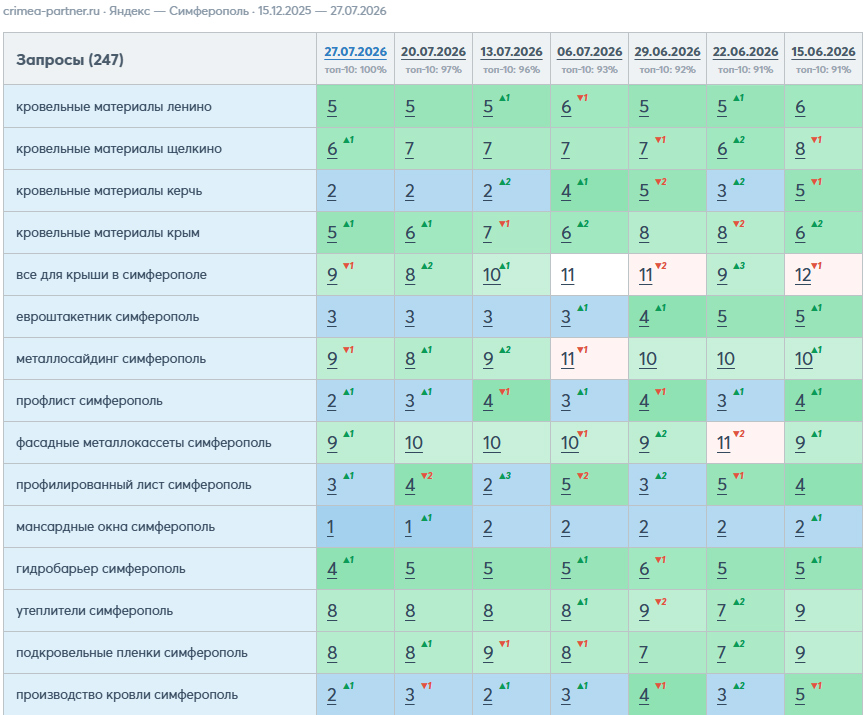866x715 pixels.
Task: Select the query евроштакетник симферополь
Action: point(108,317)
